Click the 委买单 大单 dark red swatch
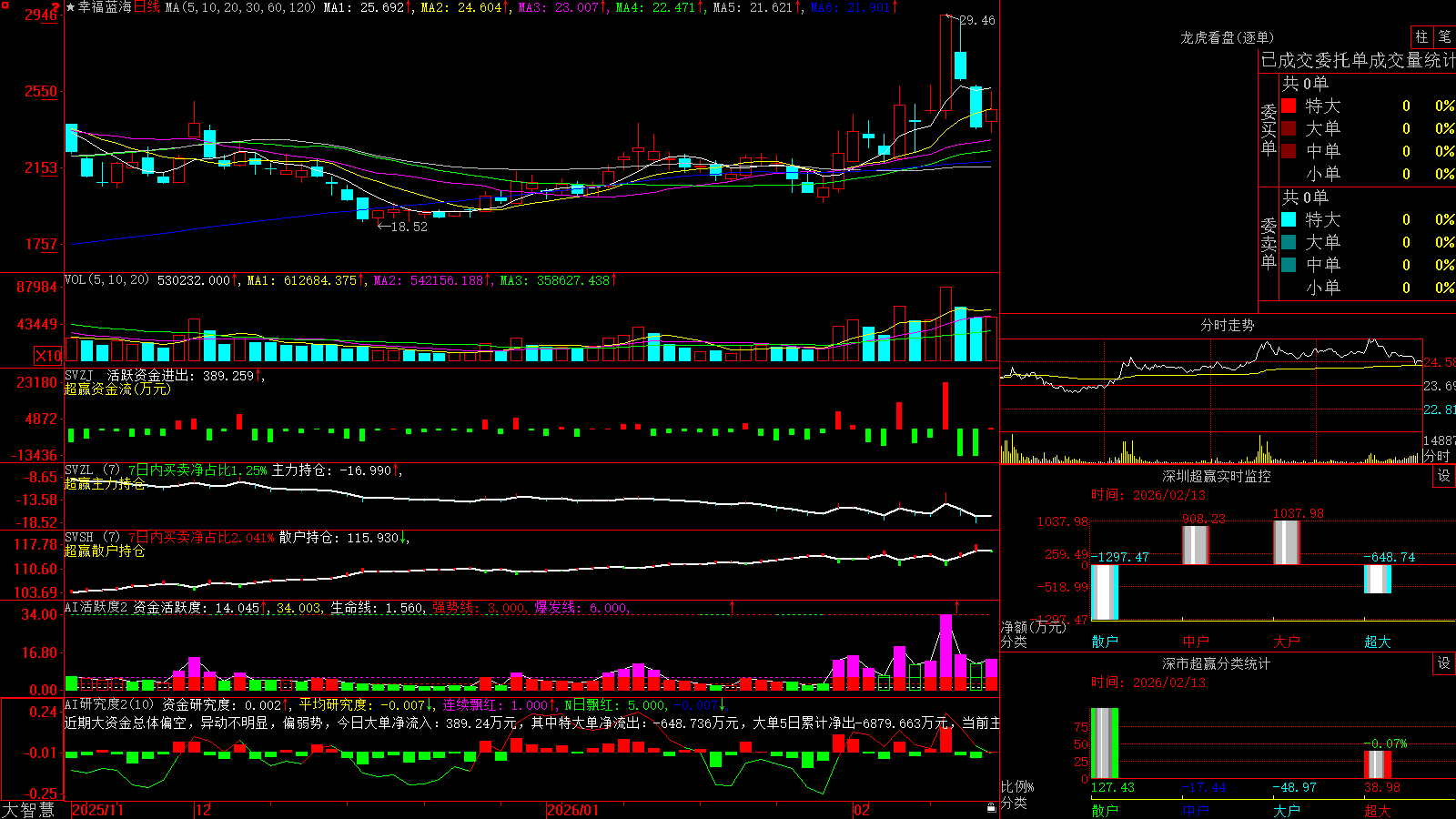Screen dimensions: 1456x819 coord(1289,128)
